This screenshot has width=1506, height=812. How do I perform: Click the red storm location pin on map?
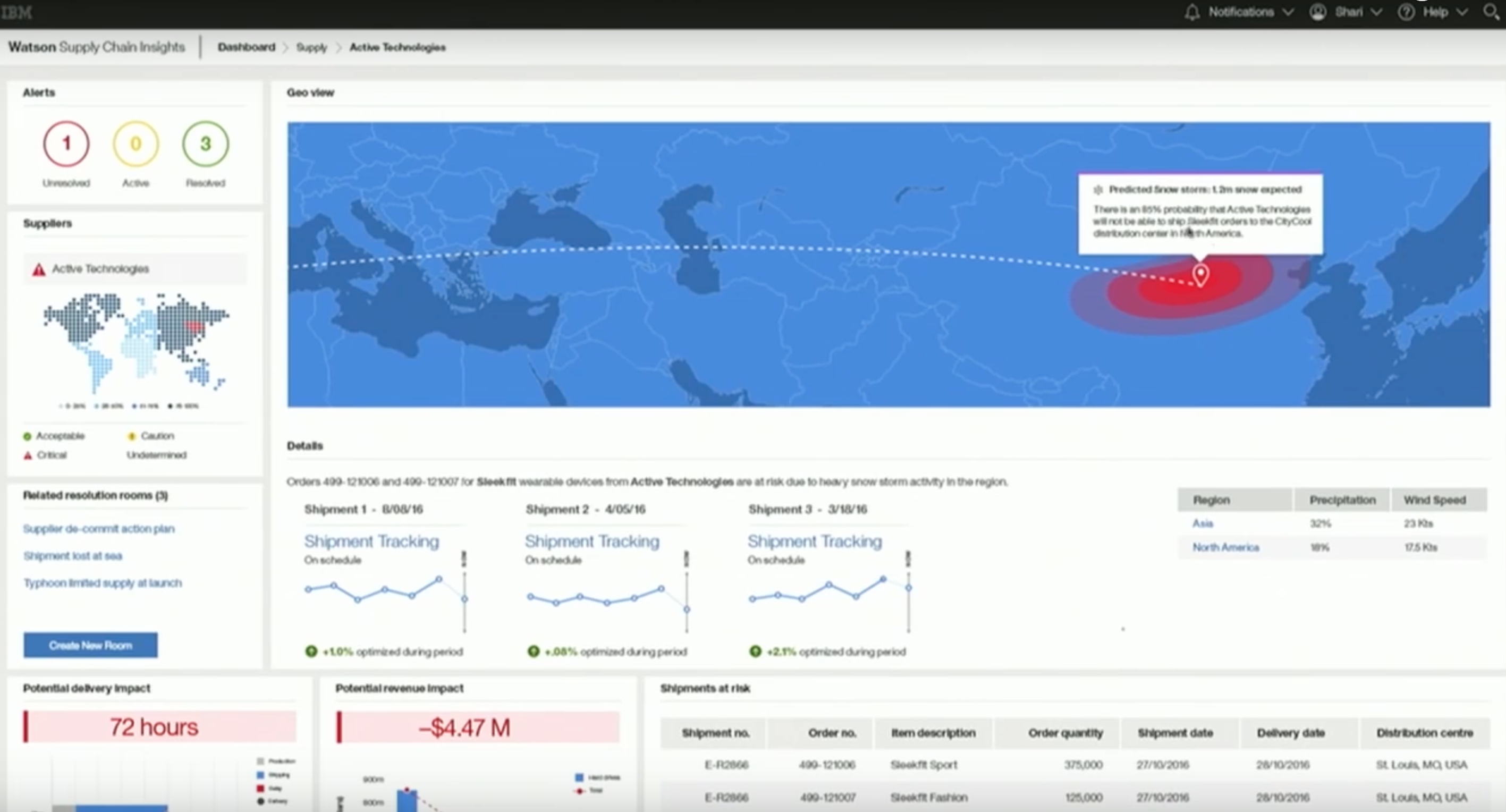click(x=1200, y=275)
